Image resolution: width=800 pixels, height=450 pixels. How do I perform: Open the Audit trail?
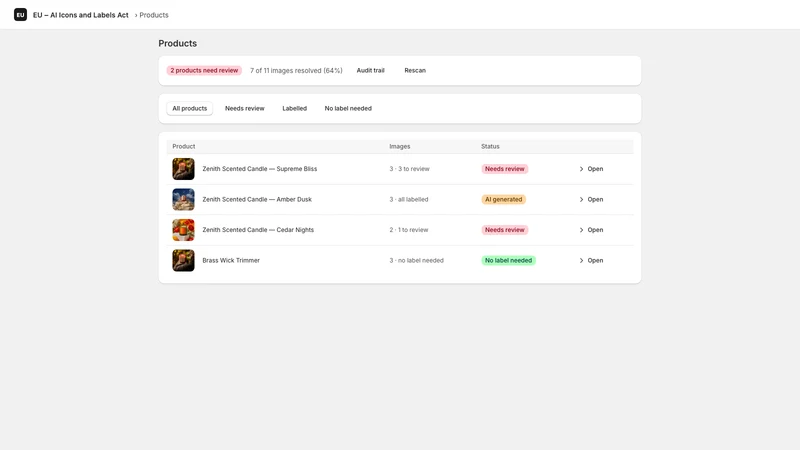pyautogui.click(x=370, y=70)
